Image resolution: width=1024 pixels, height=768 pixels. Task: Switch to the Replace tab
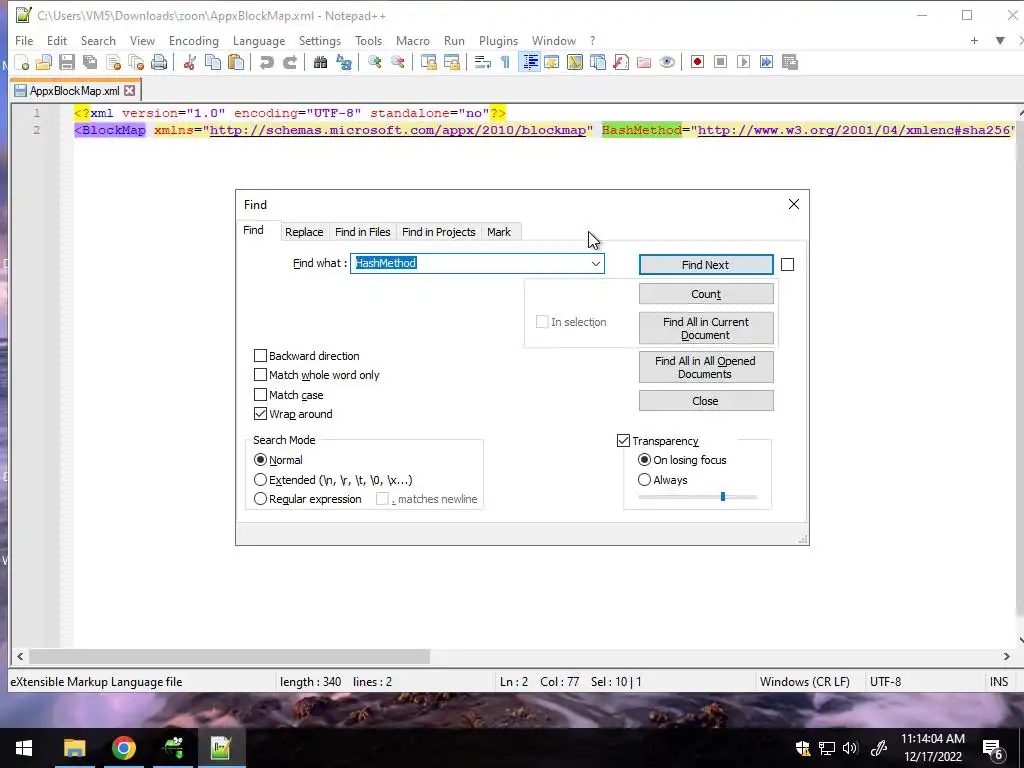tap(304, 232)
